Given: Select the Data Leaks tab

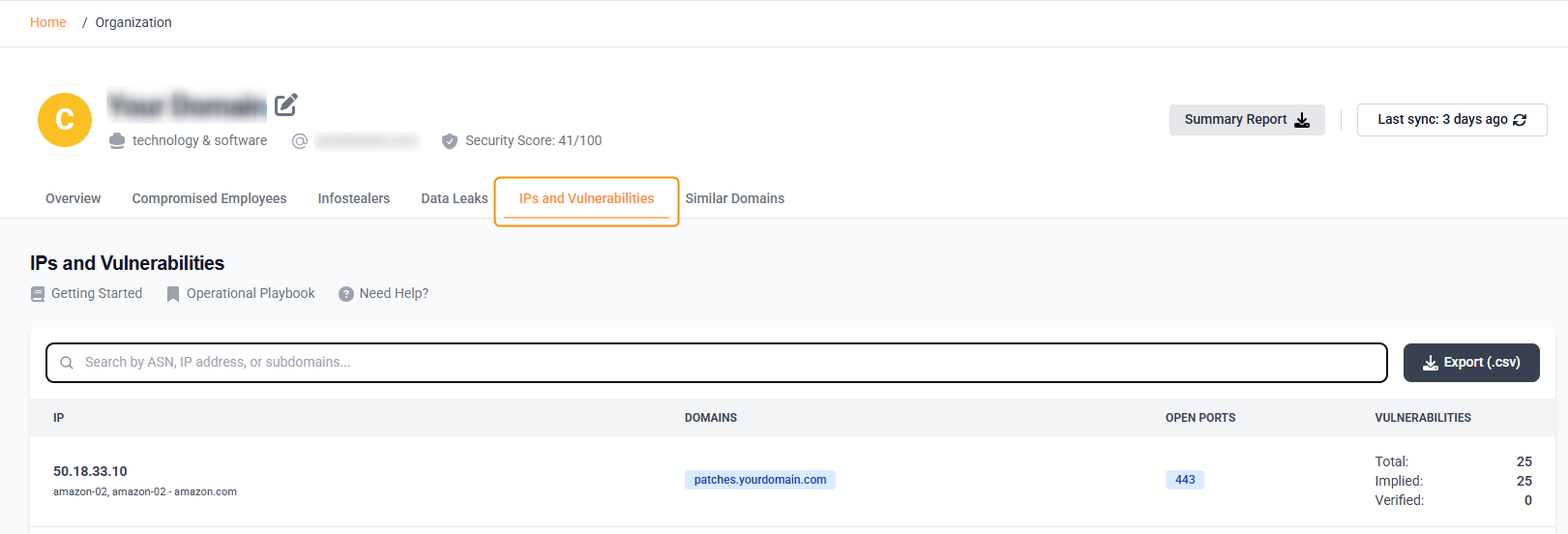Looking at the screenshot, I should pyautogui.click(x=455, y=198).
